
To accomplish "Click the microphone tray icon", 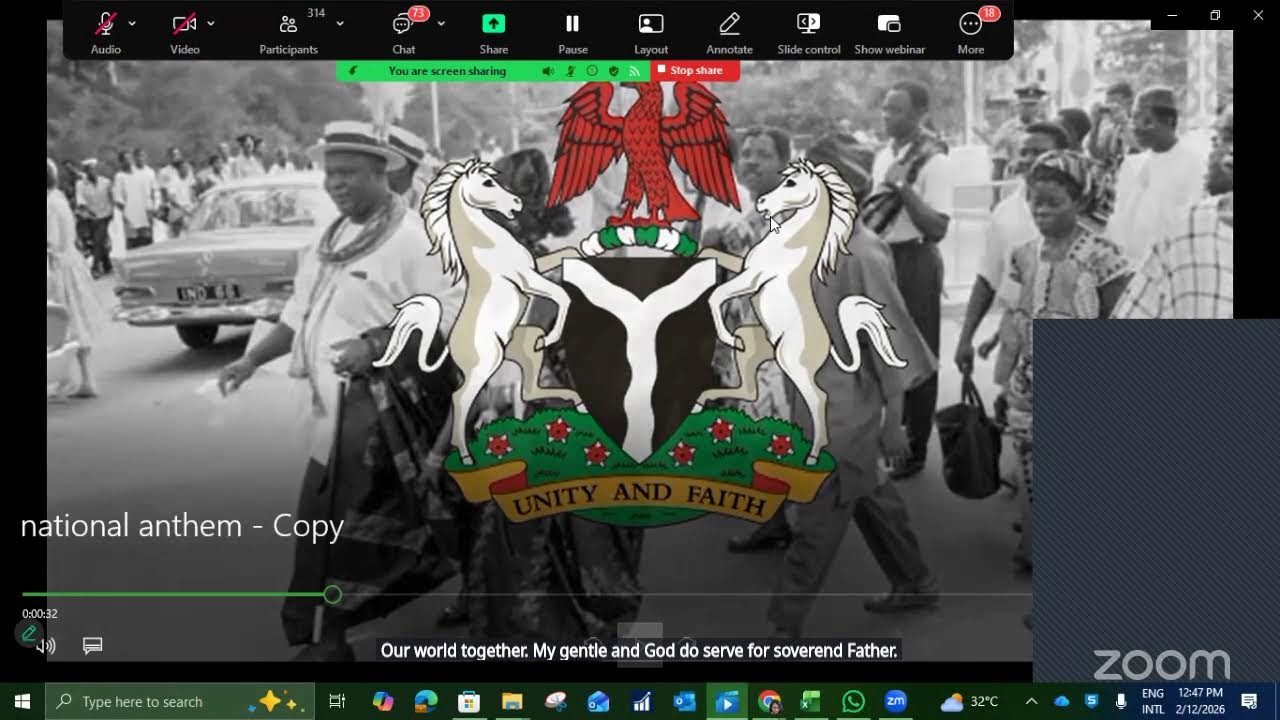I will tap(1121, 702).
